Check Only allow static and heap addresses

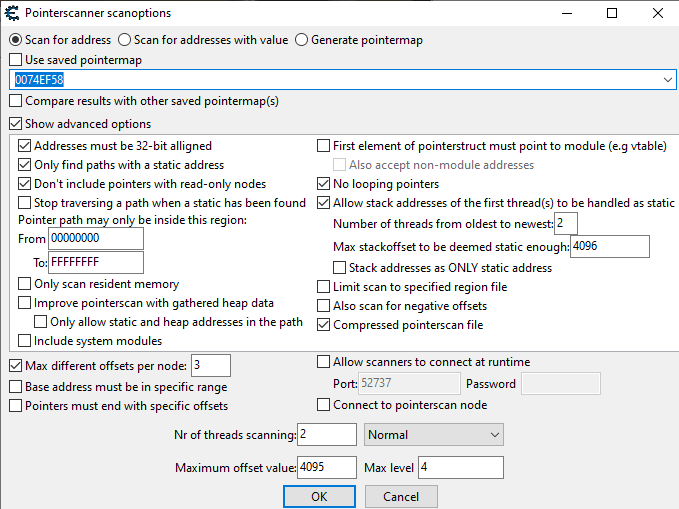pos(41,322)
